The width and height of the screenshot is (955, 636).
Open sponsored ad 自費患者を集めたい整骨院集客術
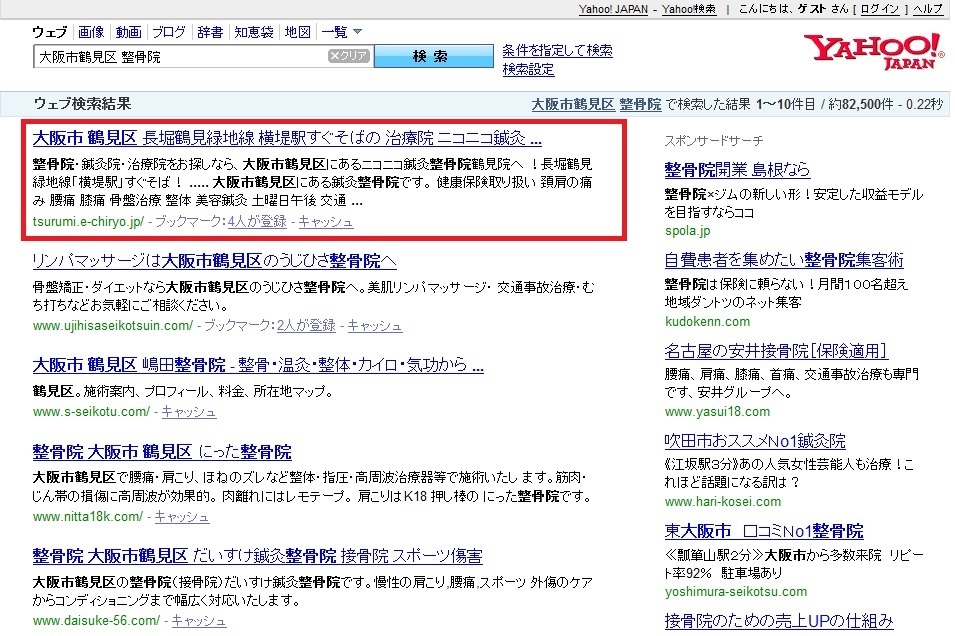(784, 260)
